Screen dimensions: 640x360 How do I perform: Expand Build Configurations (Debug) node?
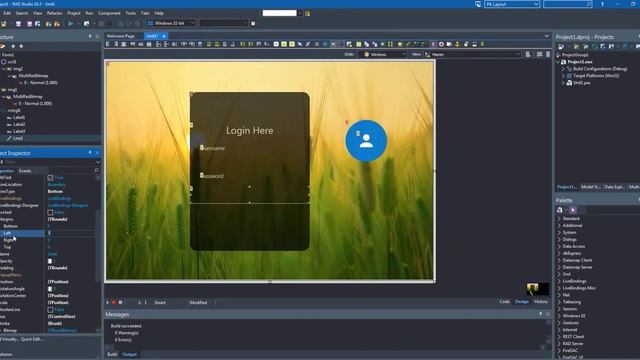[563, 69]
